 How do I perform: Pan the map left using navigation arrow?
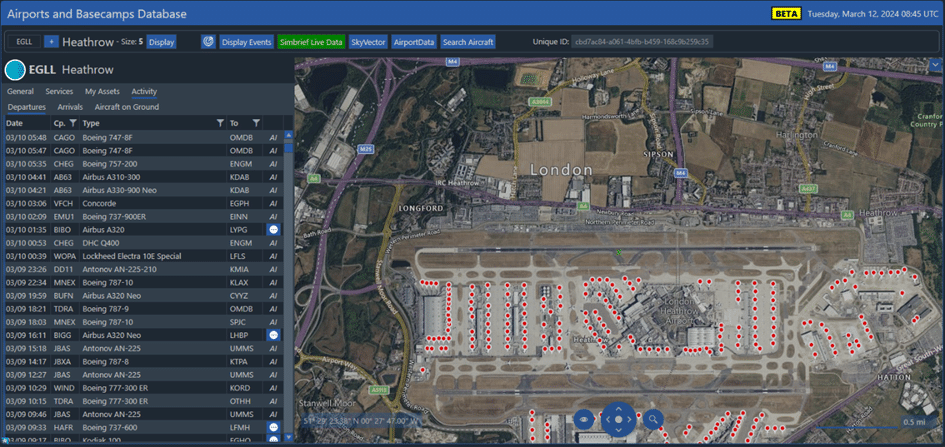click(606, 419)
